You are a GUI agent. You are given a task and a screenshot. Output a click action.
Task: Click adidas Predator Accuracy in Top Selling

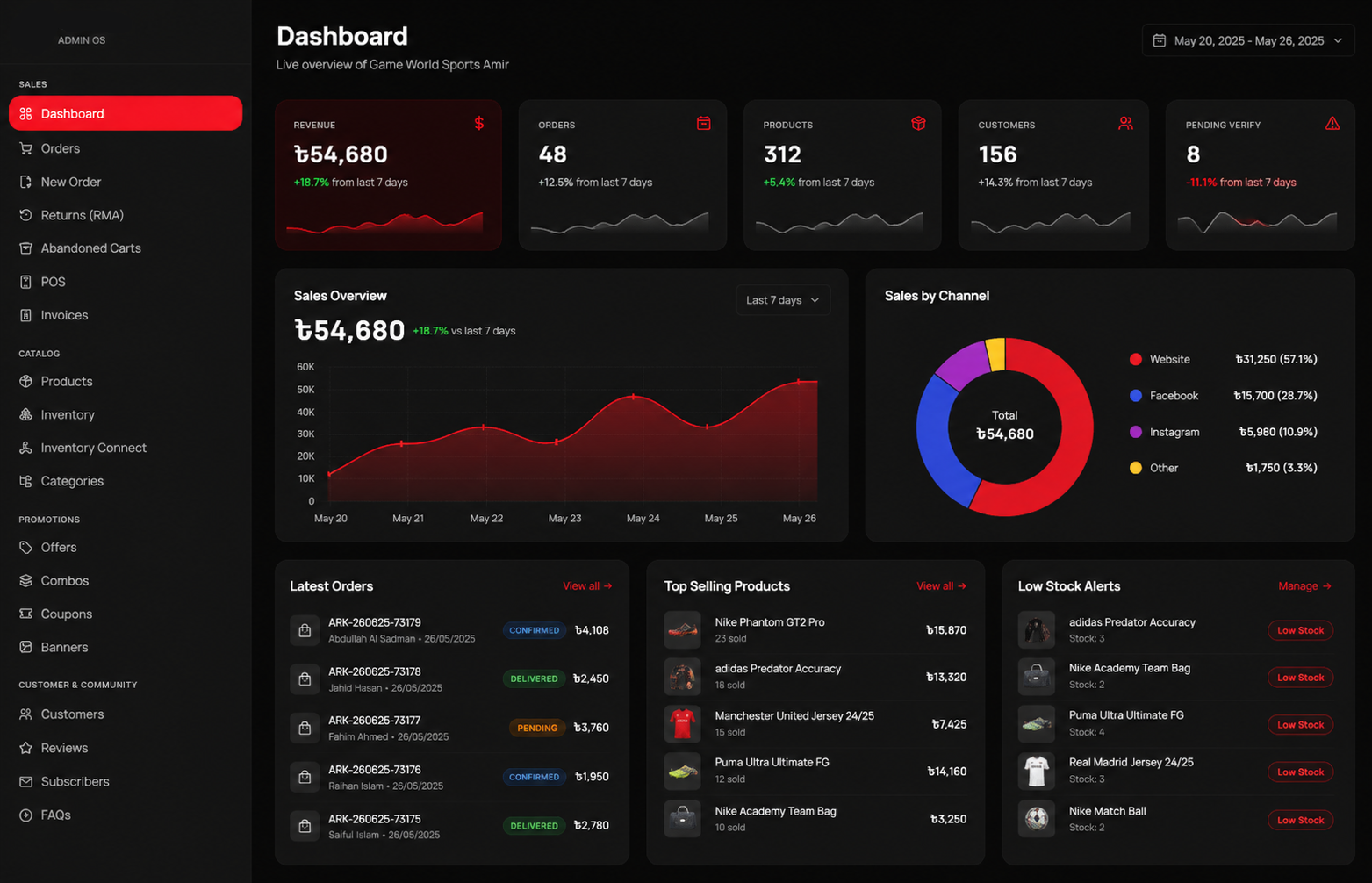coord(778,669)
